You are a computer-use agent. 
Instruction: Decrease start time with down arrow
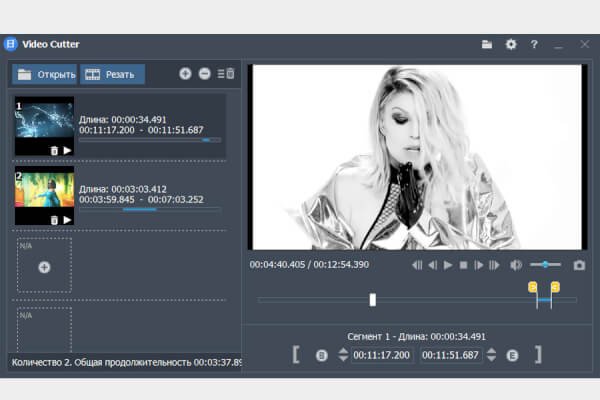tap(343, 359)
